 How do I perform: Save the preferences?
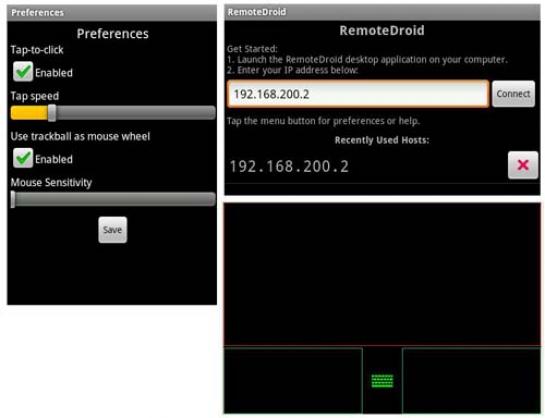[113, 230]
